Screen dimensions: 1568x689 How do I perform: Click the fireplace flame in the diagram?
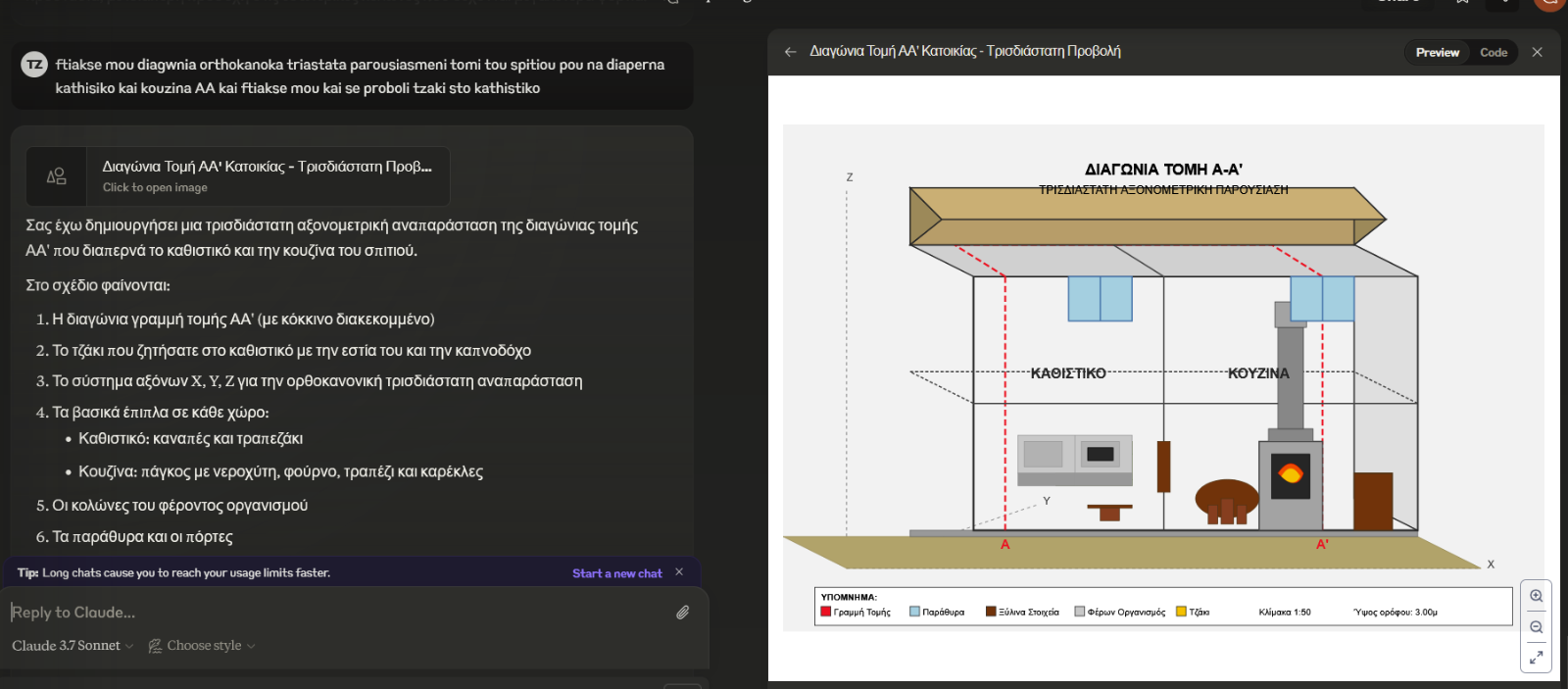pyautogui.click(x=1291, y=474)
